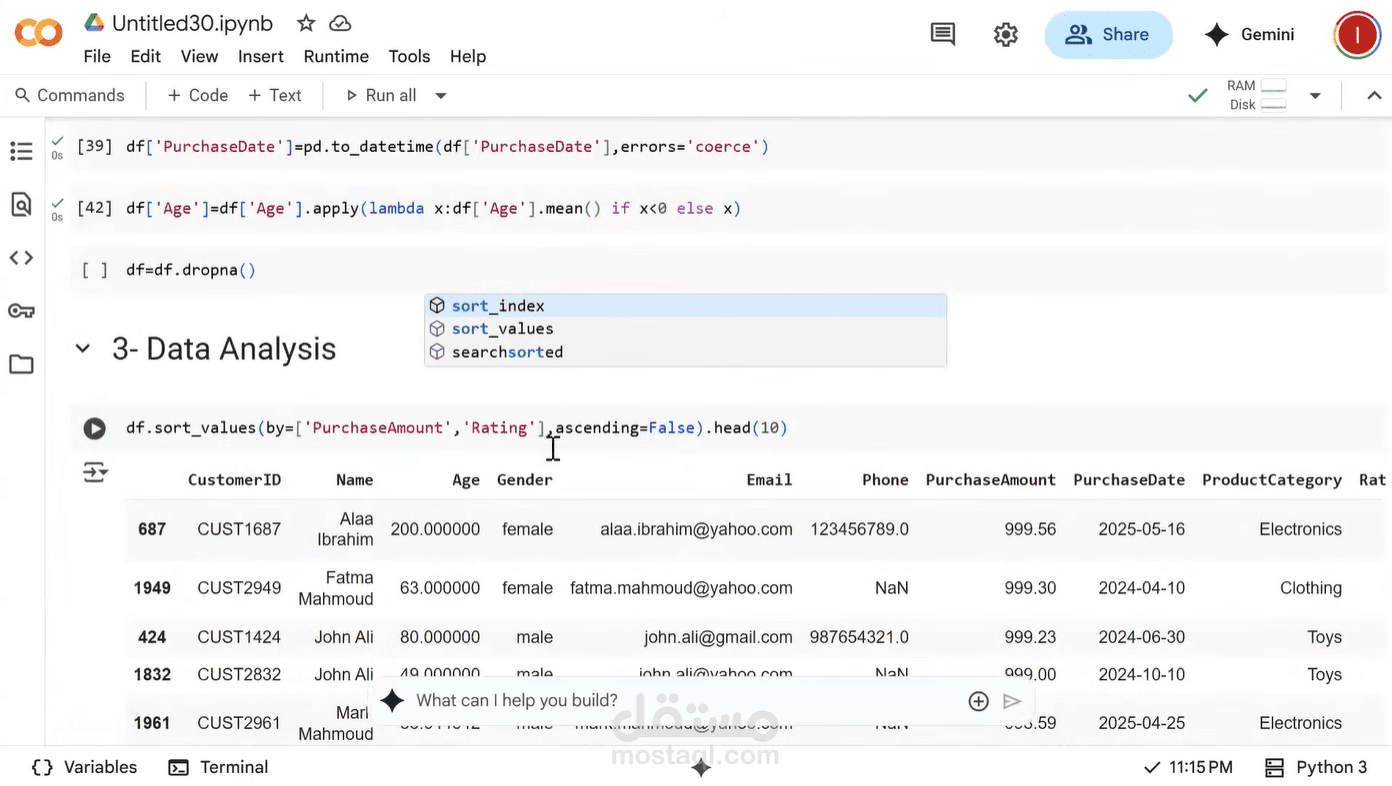The height and width of the screenshot is (786, 1392).
Task: Click the Gemini sparkle in prompt box
Action: pos(392,701)
